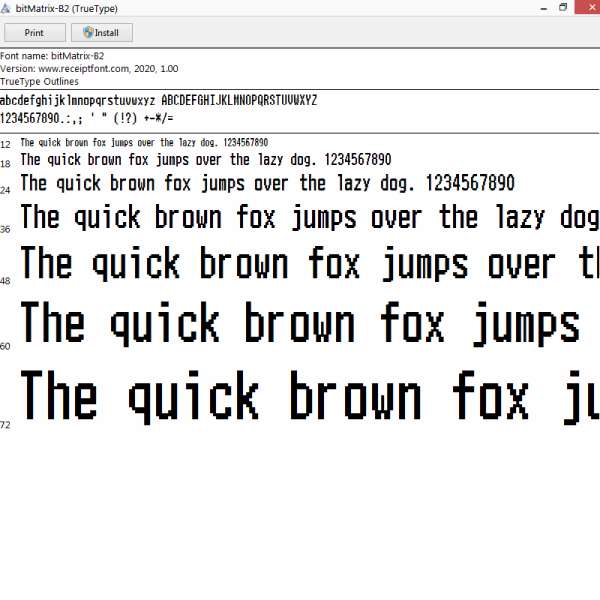
Task: Click the 72 point size label
Action: pos(6,425)
